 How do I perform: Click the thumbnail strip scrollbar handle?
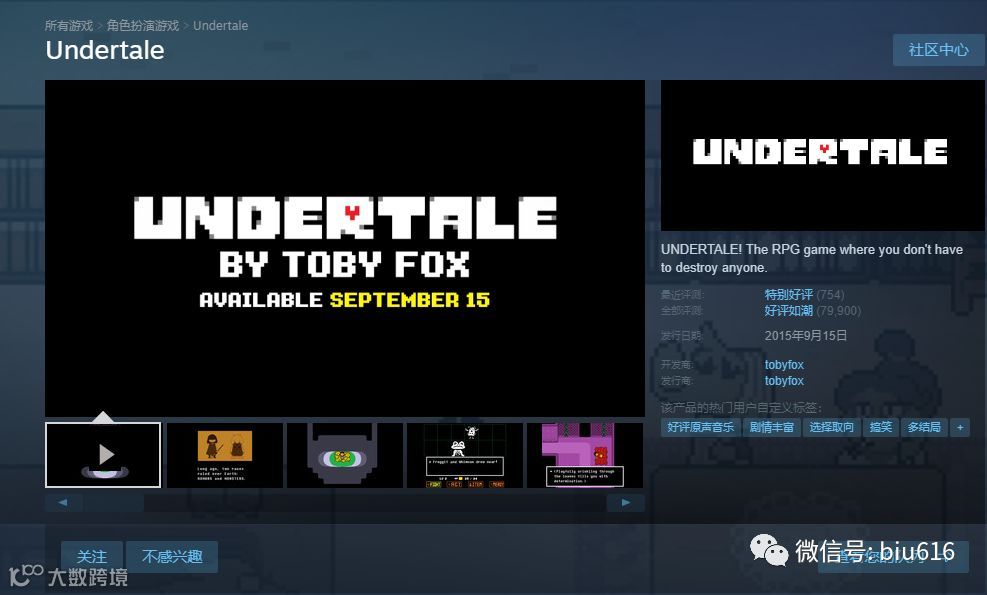tap(114, 502)
